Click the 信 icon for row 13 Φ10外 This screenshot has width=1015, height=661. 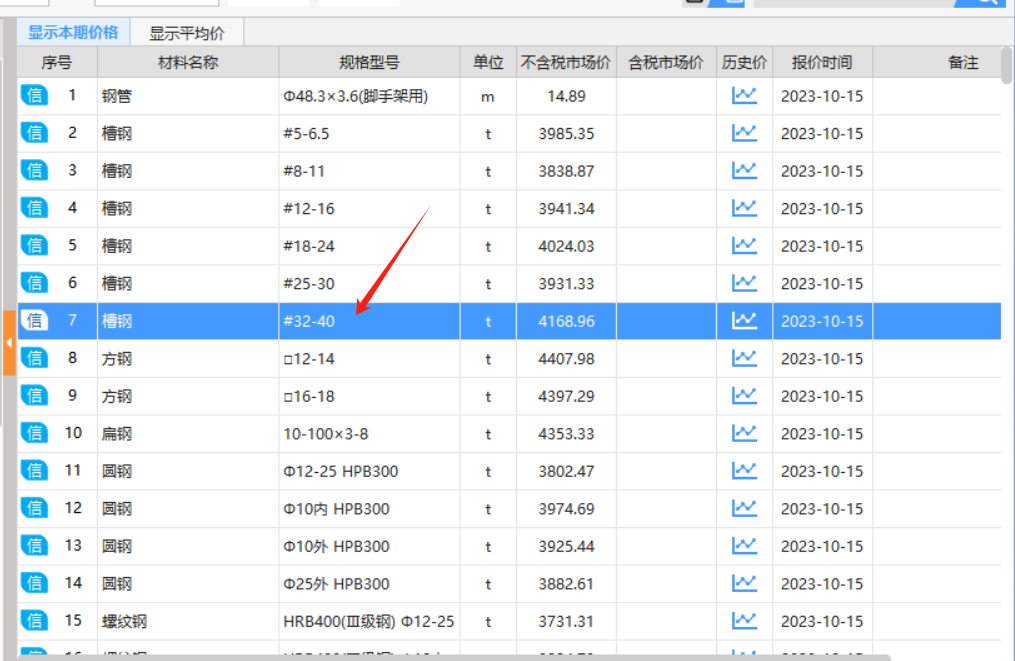[34, 546]
